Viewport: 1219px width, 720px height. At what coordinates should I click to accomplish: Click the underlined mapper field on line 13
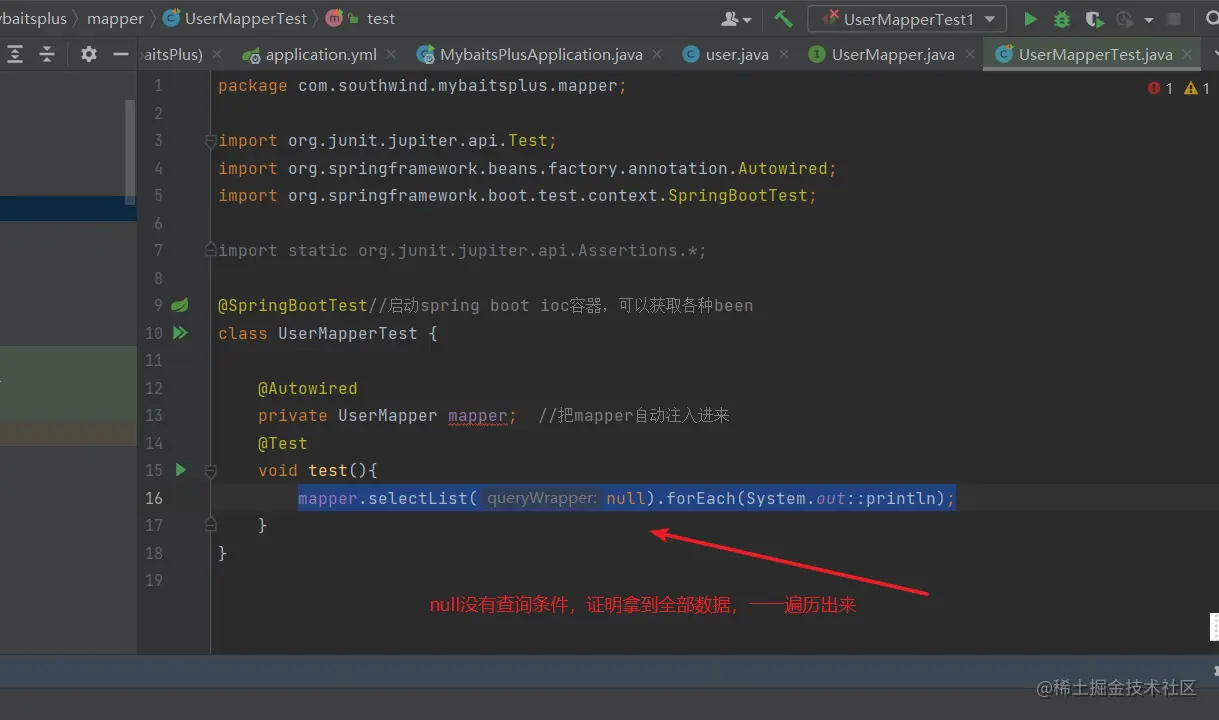477,415
